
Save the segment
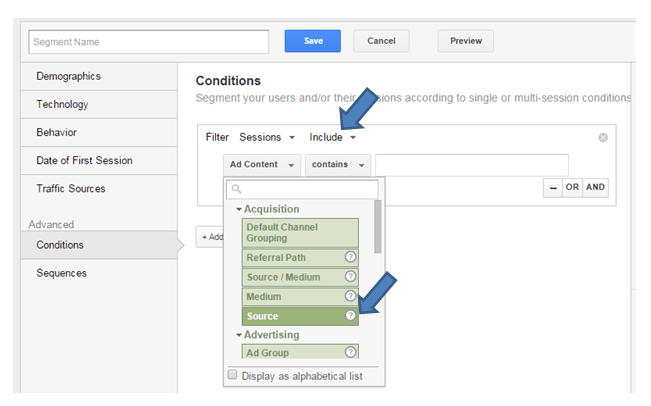(313, 41)
